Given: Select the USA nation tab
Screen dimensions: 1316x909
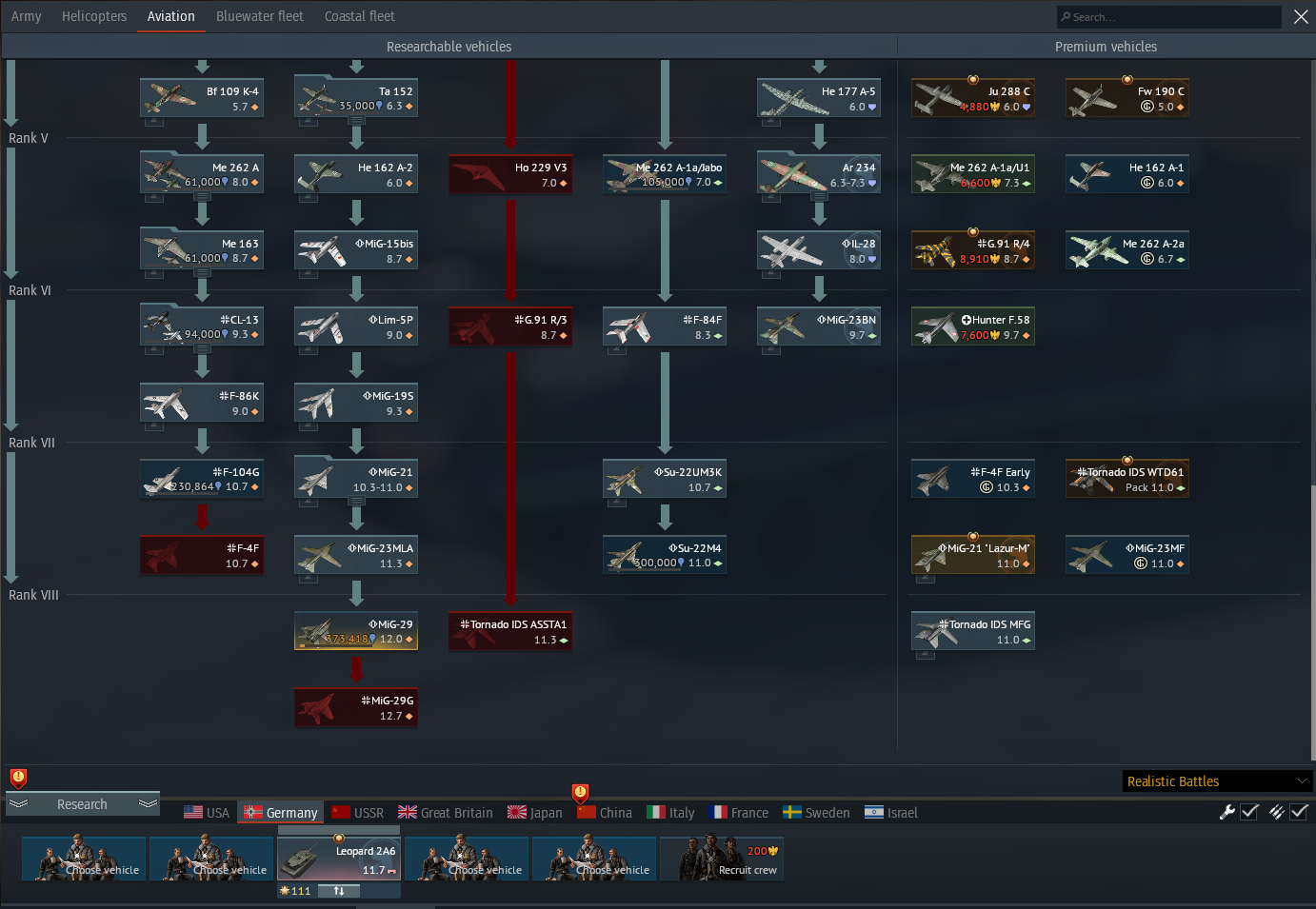Looking at the screenshot, I should coord(207,813).
